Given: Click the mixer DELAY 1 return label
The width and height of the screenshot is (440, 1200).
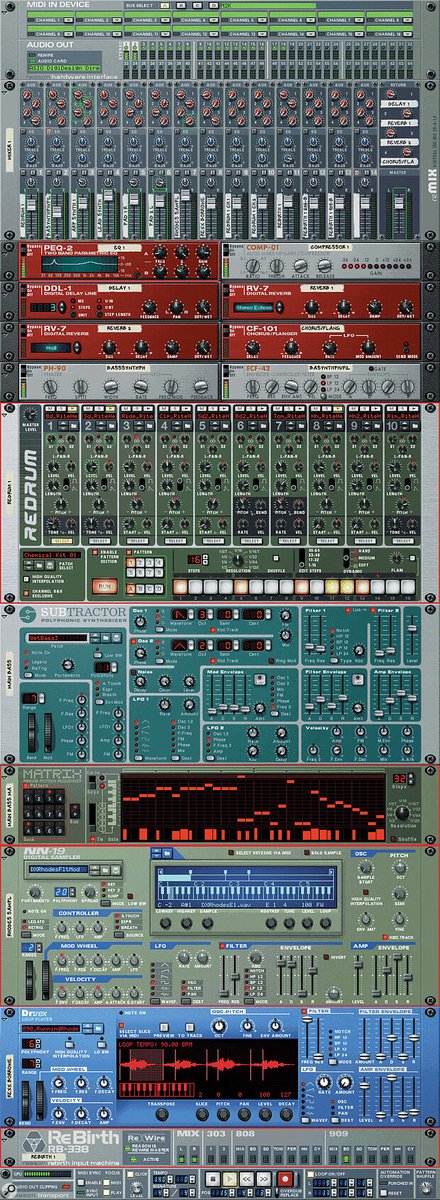Looking at the screenshot, I should 399,104.
